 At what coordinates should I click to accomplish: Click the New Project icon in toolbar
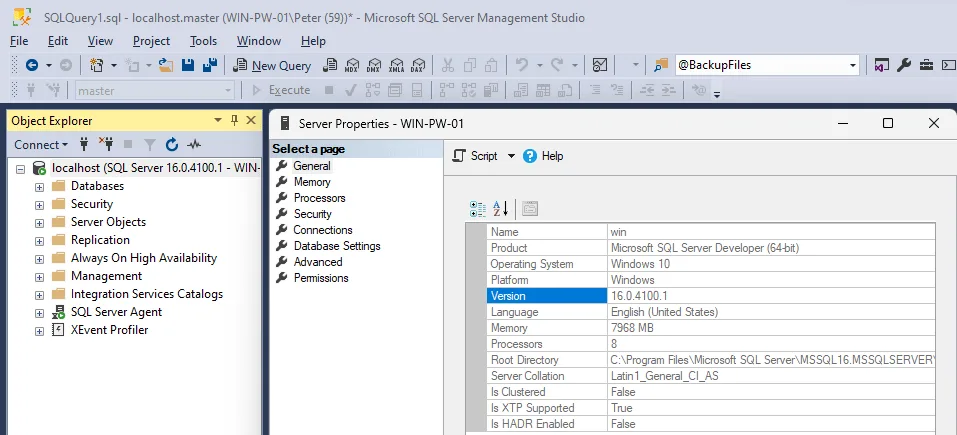tap(96, 65)
